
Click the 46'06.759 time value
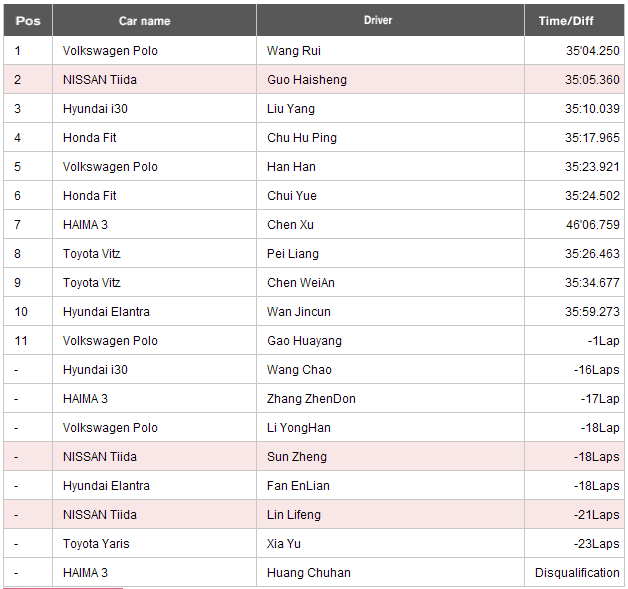pos(592,224)
